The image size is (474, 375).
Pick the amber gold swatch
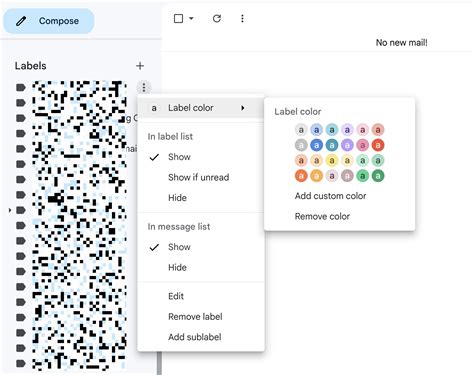316,176
